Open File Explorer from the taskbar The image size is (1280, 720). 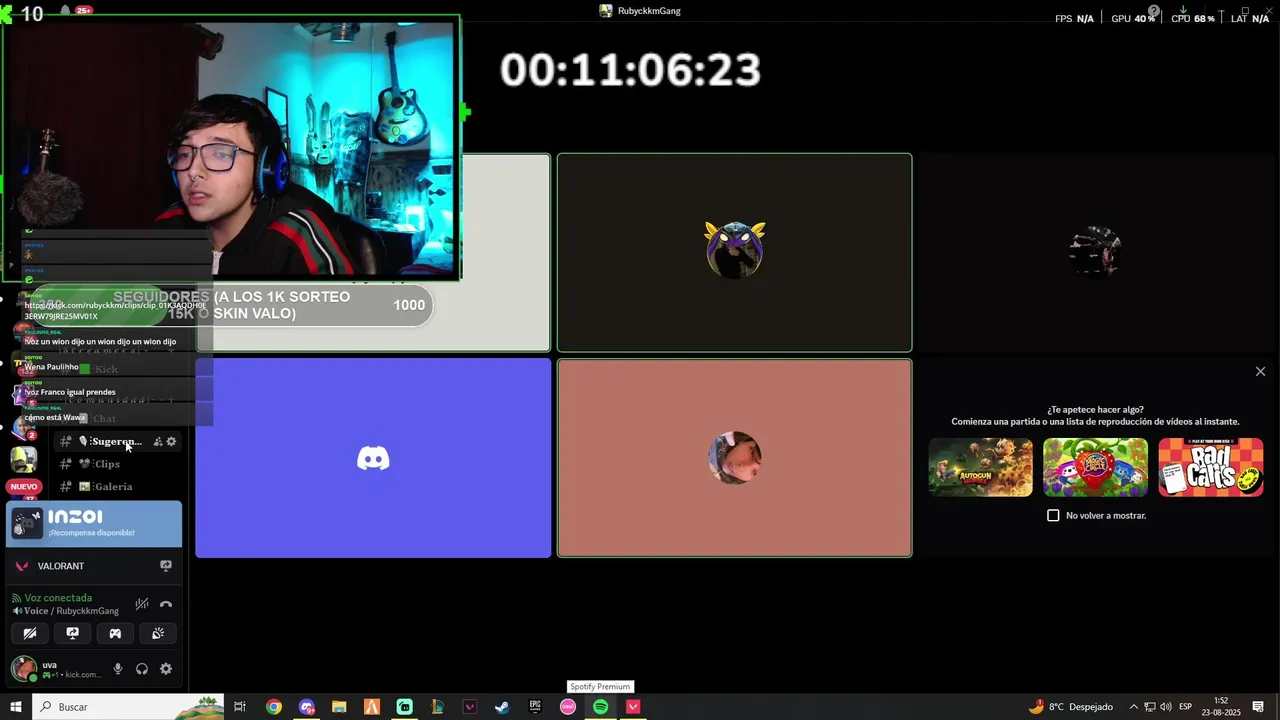click(339, 707)
